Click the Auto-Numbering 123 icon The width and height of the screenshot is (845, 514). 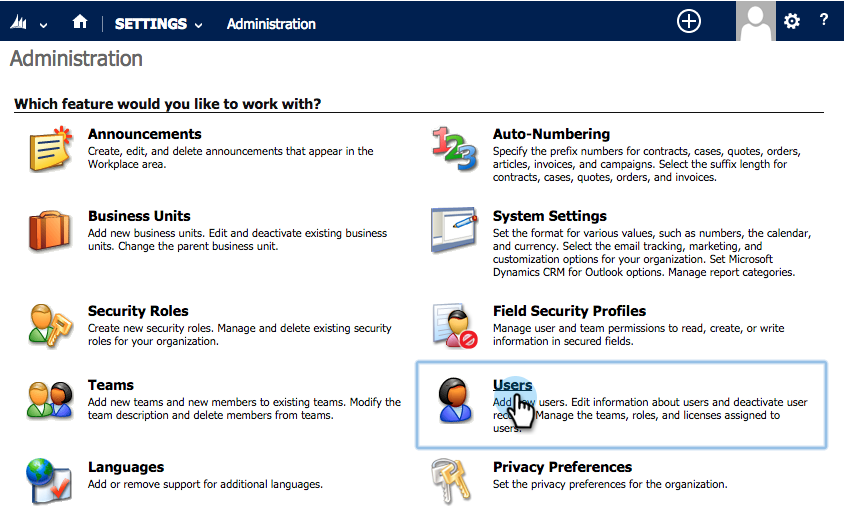tap(455, 149)
